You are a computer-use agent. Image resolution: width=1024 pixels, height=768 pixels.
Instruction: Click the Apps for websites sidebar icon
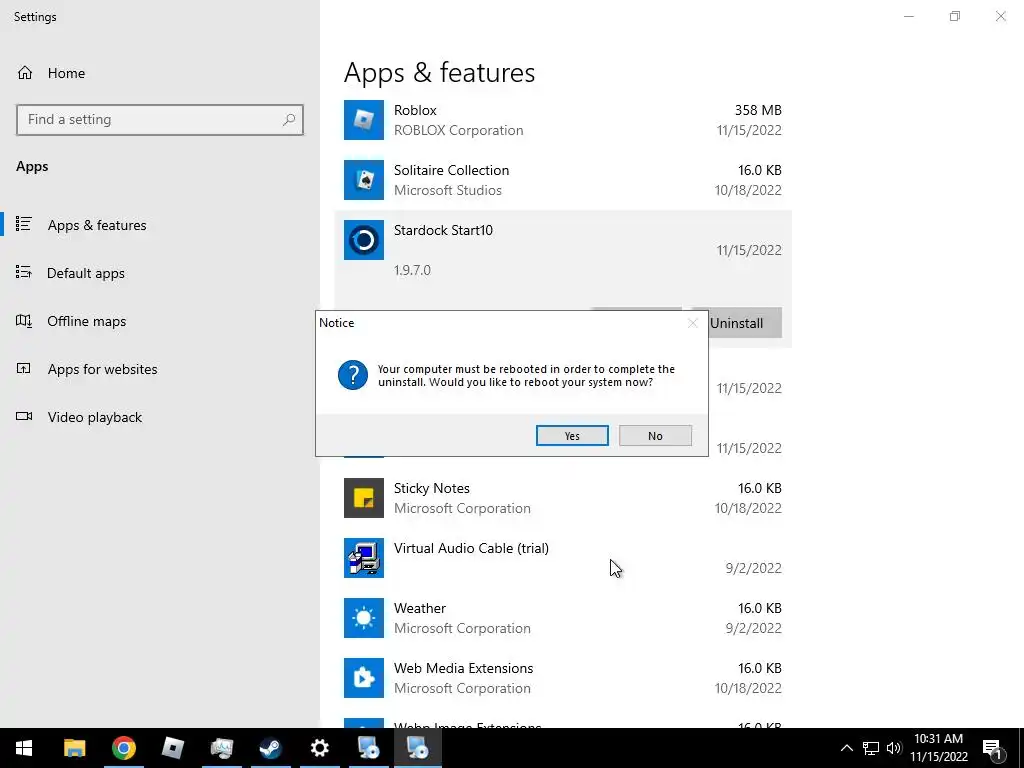tap(24, 368)
